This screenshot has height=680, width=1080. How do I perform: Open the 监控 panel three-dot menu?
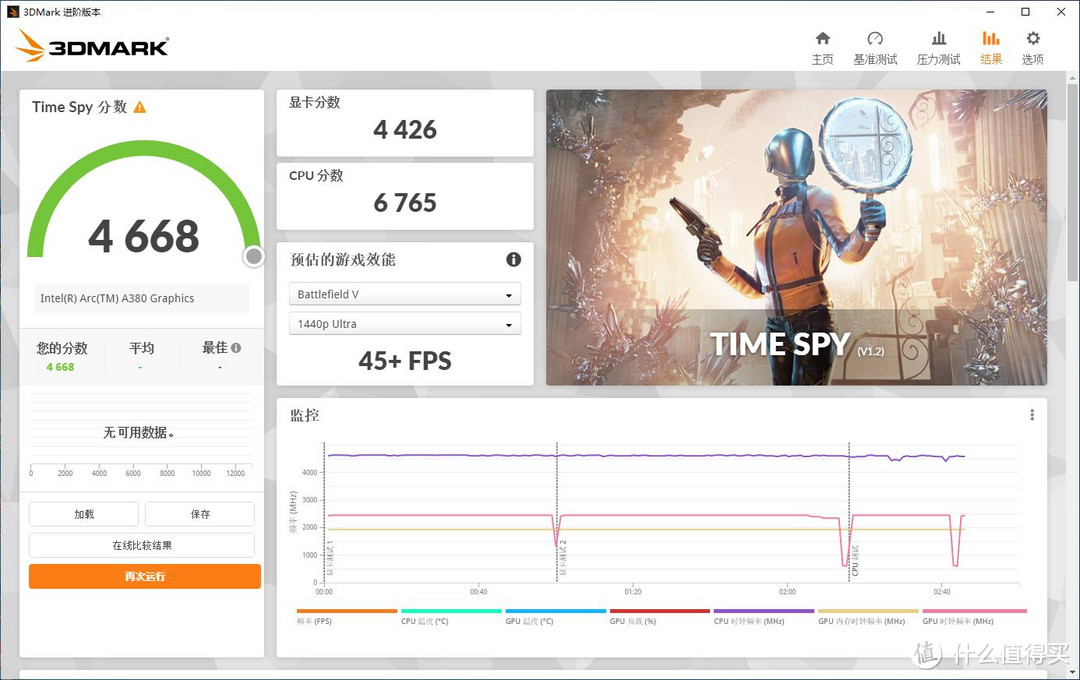point(1032,415)
